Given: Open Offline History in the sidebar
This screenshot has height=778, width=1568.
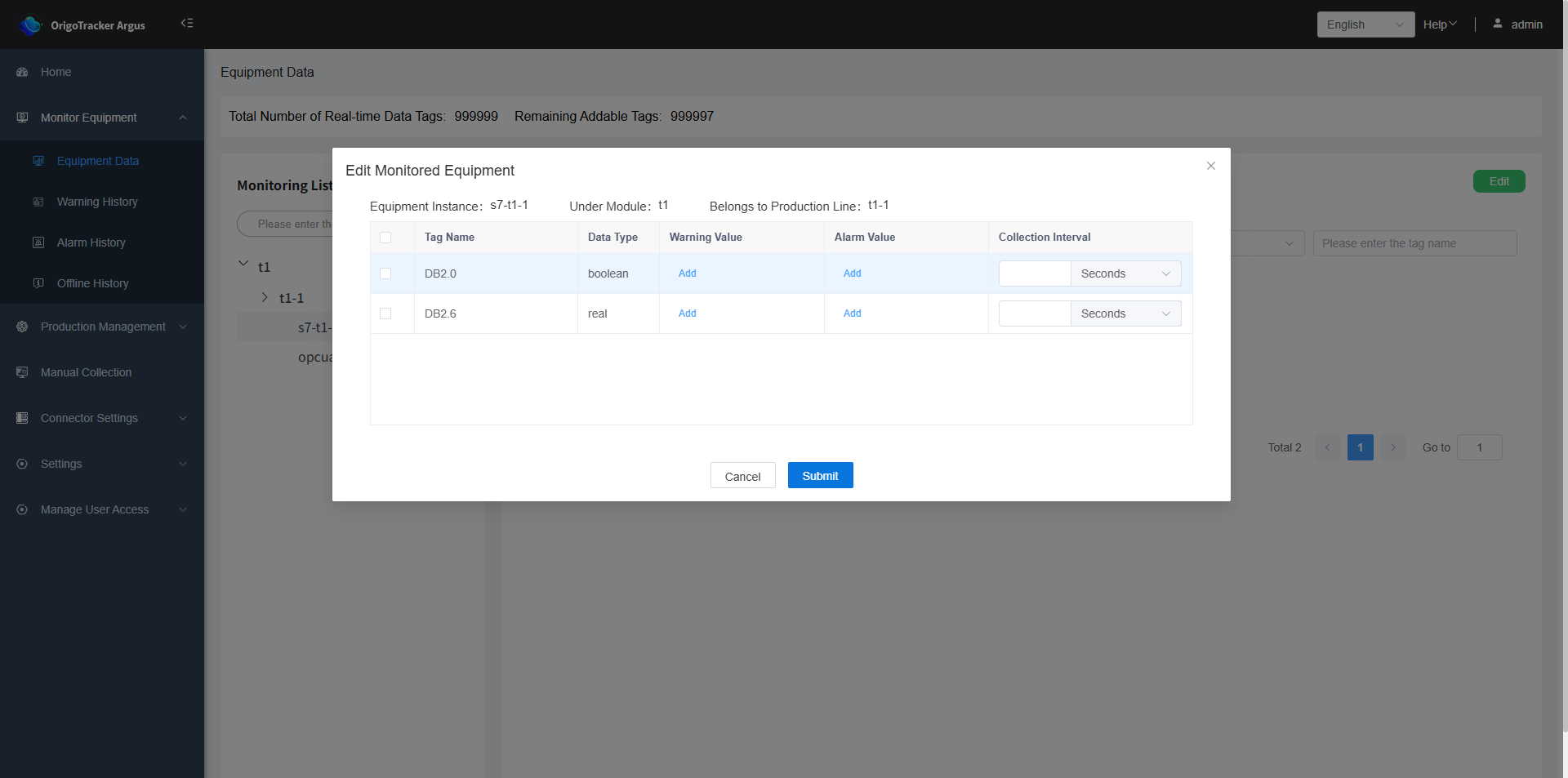Looking at the screenshot, I should pos(92,283).
